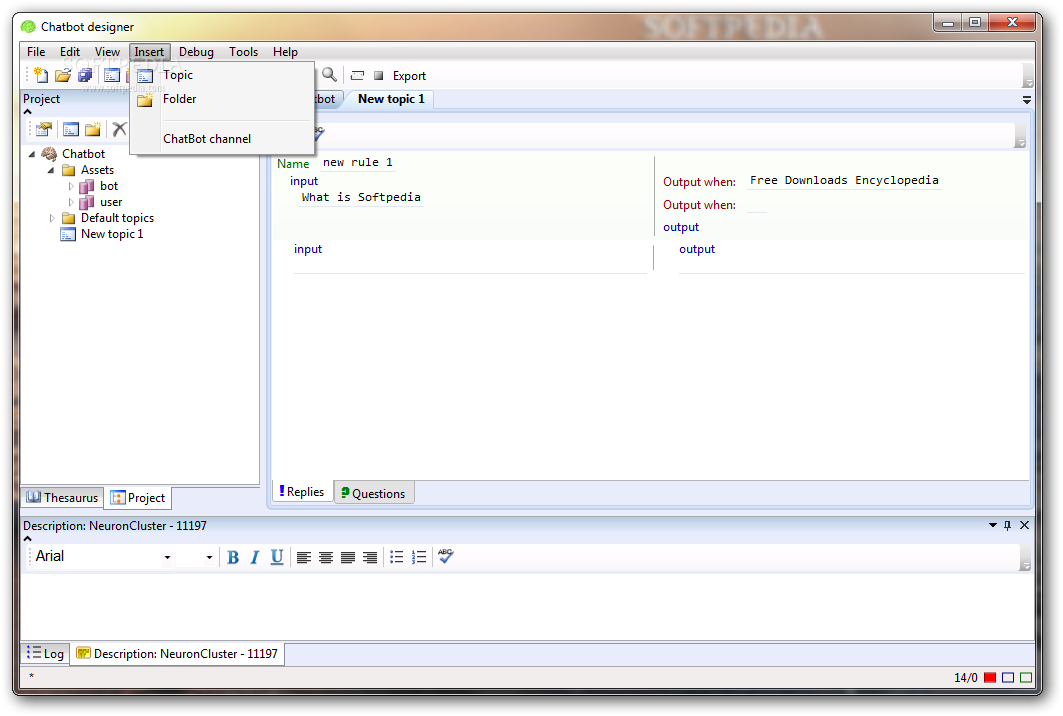Viewport: 1063px width, 716px height.
Task: Run spell check in description toolbar
Action: pos(445,556)
